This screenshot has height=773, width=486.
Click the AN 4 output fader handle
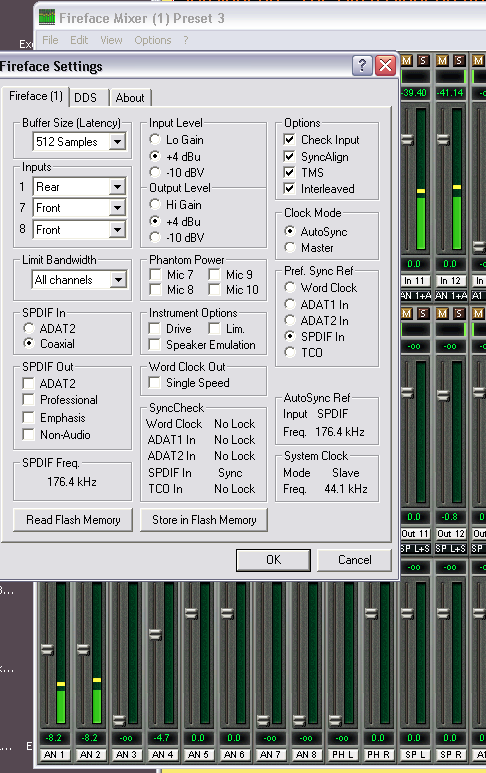coord(155,634)
